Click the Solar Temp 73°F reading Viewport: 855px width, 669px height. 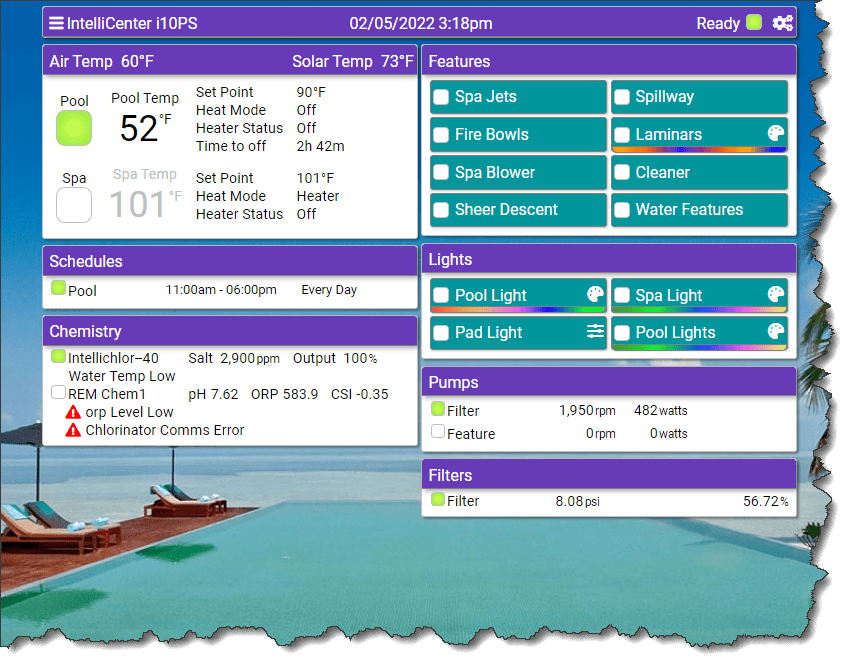352,61
